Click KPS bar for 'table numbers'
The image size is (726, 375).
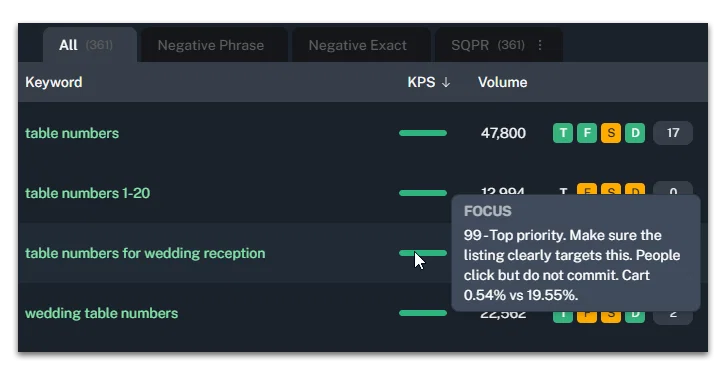point(423,133)
